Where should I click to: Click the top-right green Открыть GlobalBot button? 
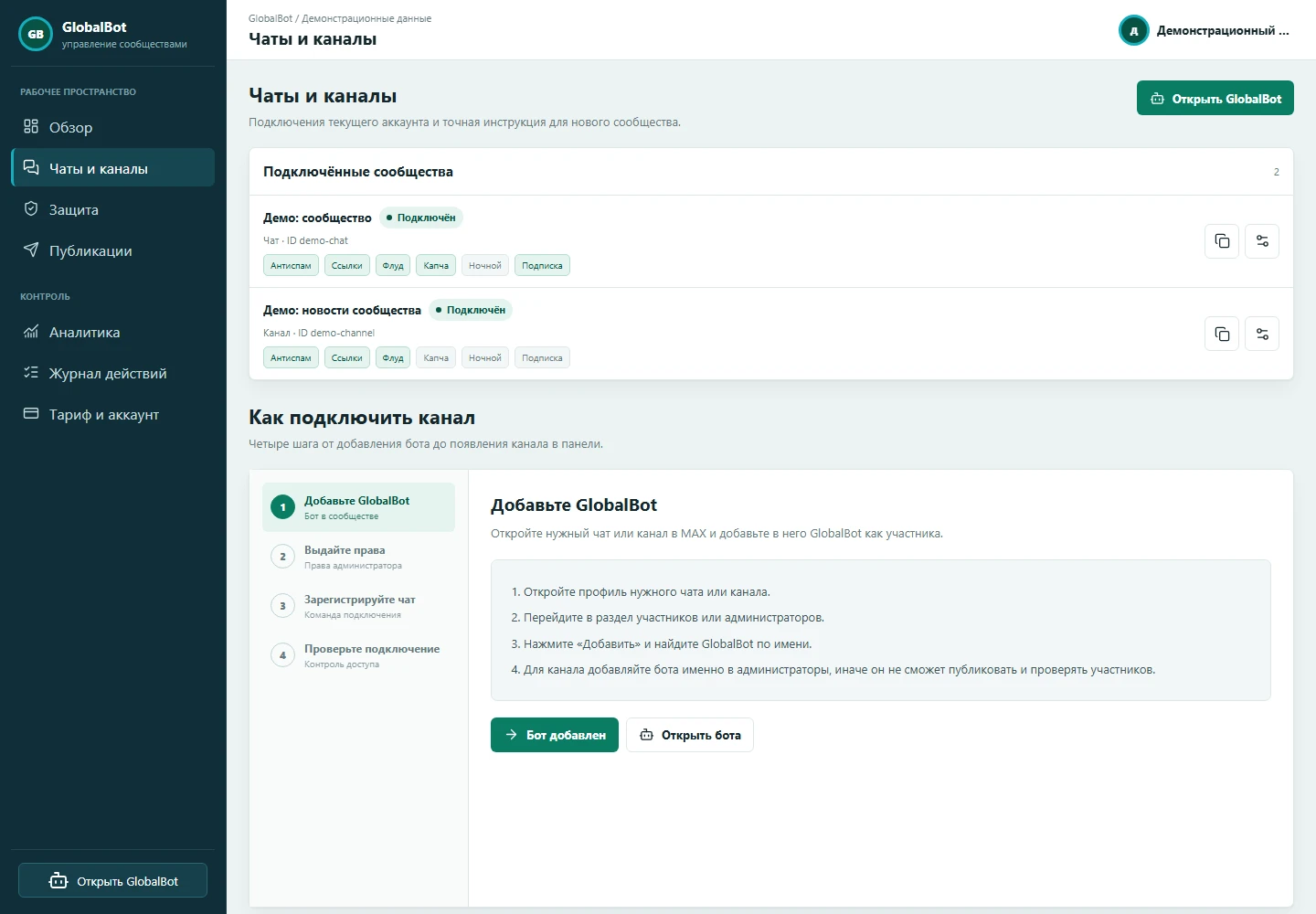click(1215, 99)
